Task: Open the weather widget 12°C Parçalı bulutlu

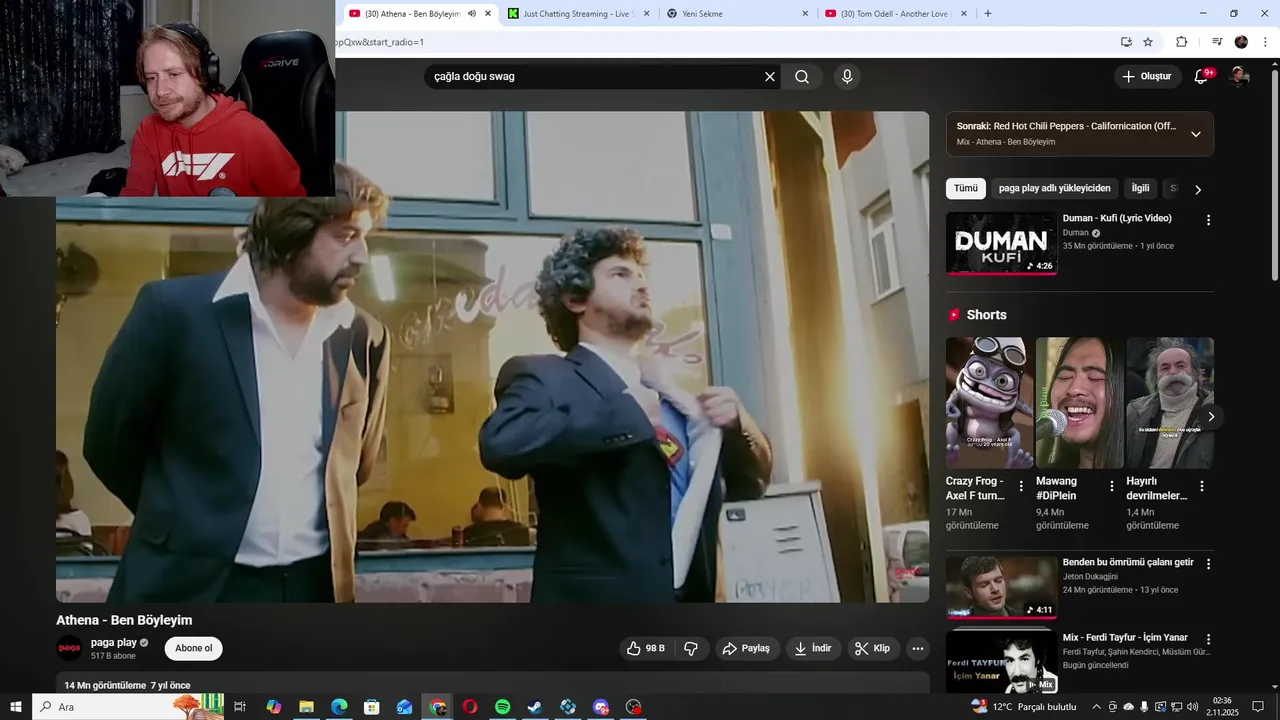Action: tap(1024, 707)
